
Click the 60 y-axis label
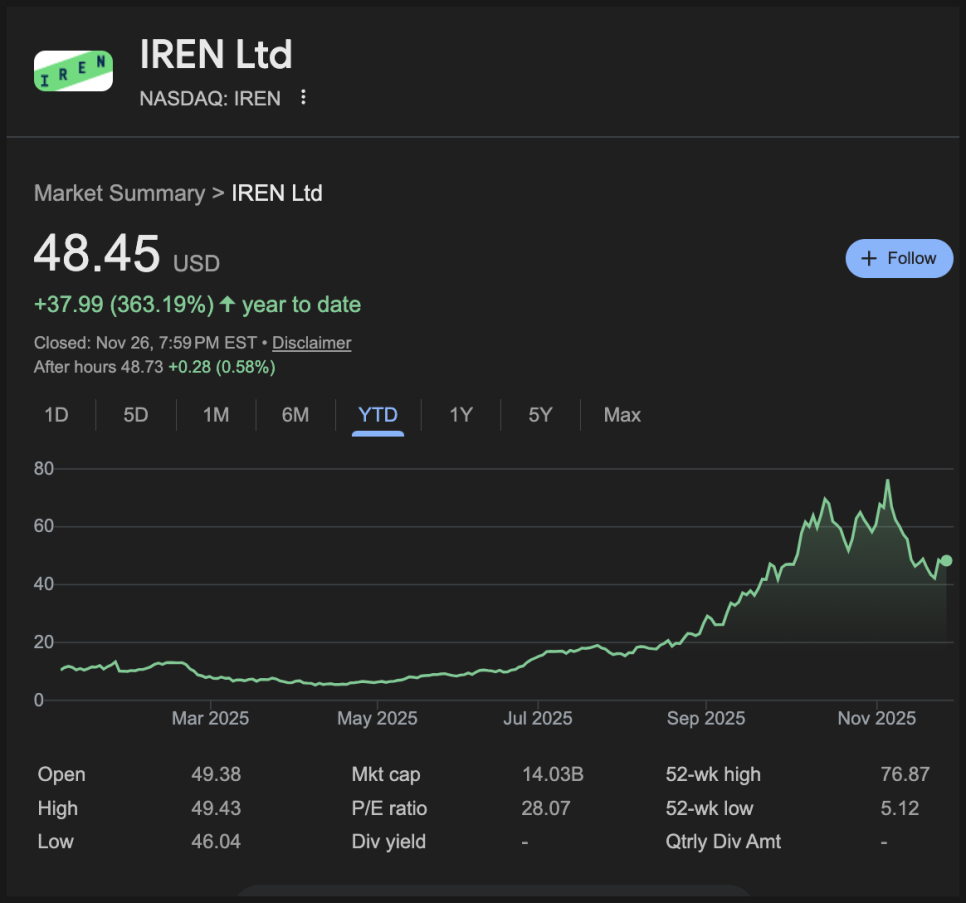pos(44,526)
